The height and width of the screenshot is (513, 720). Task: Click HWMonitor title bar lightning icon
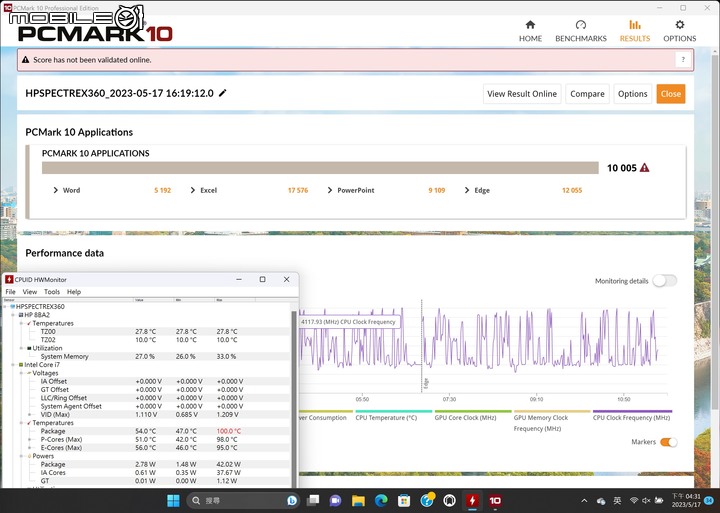point(9,279)
